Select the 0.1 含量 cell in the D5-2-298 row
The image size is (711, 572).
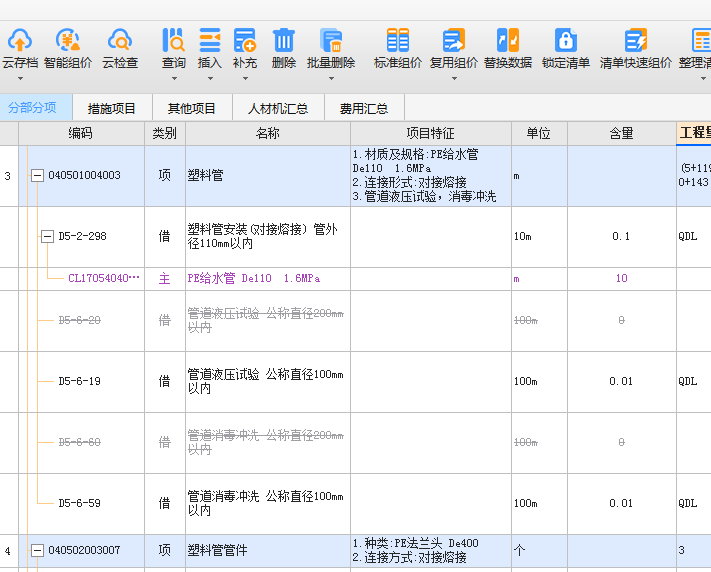(x=621, y=236)
